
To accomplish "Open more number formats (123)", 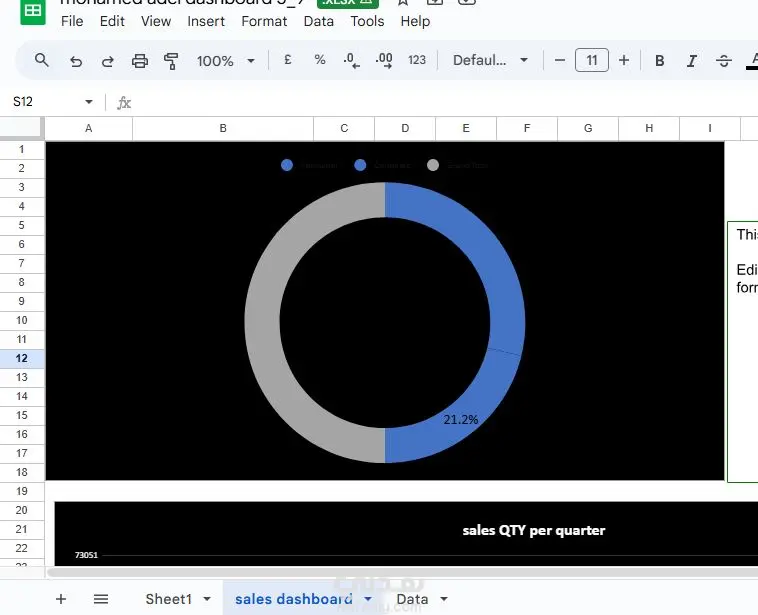I will click(417, 60).
